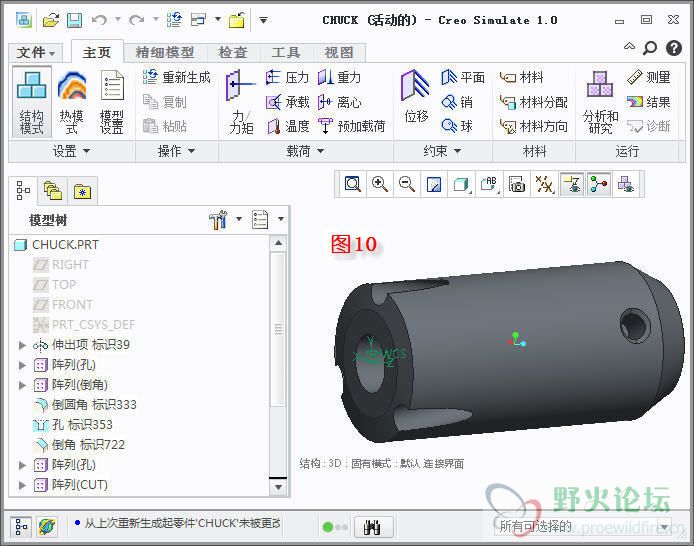Create a Displacement constraint (位移)
The image size is (694, 546).
[x=416, y=97]
